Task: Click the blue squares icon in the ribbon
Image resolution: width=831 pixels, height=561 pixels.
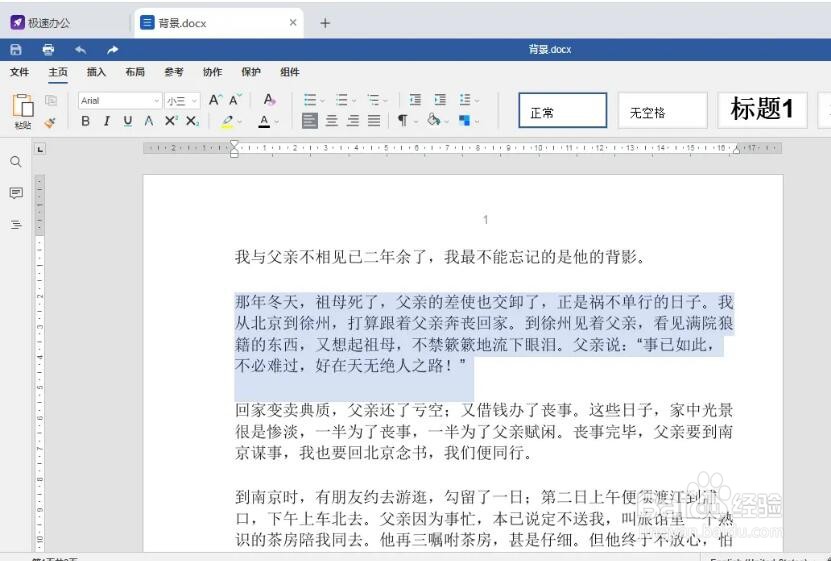Action: click(x=464, y=121)
